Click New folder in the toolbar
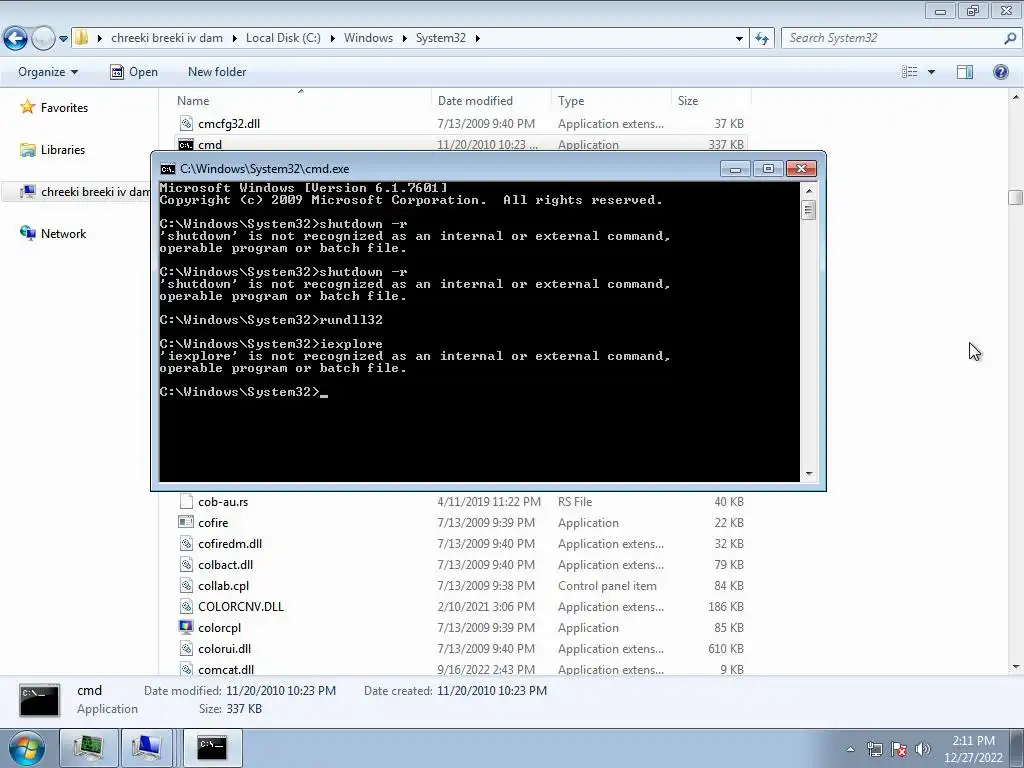The height and width of the screenshot is (768, 1024). (217, 72)
